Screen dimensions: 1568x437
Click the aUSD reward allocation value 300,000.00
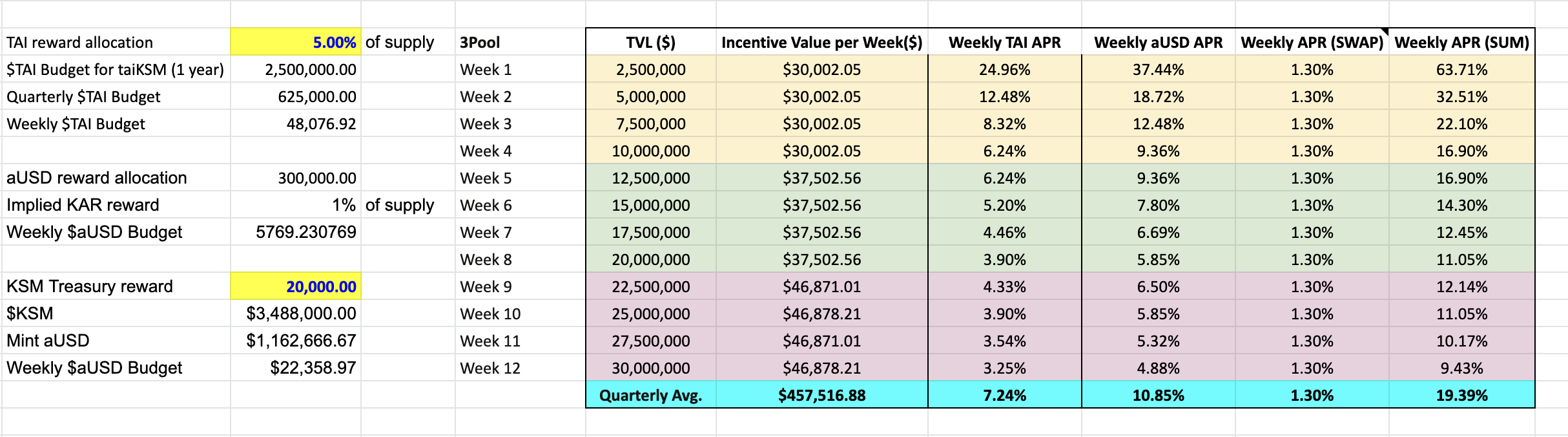click(316, 178)
